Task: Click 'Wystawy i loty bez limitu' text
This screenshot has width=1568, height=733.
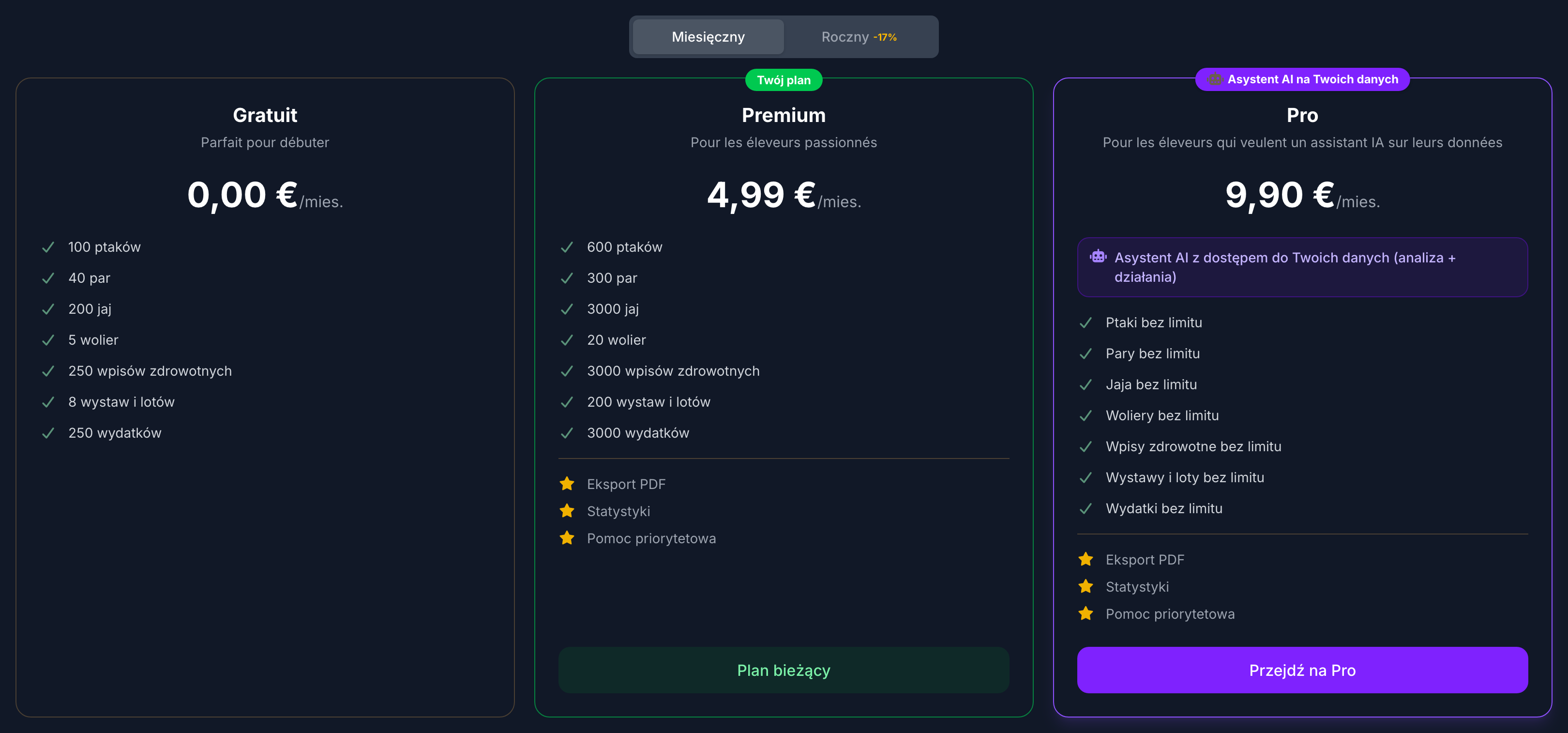Action: pos(1185,477)
